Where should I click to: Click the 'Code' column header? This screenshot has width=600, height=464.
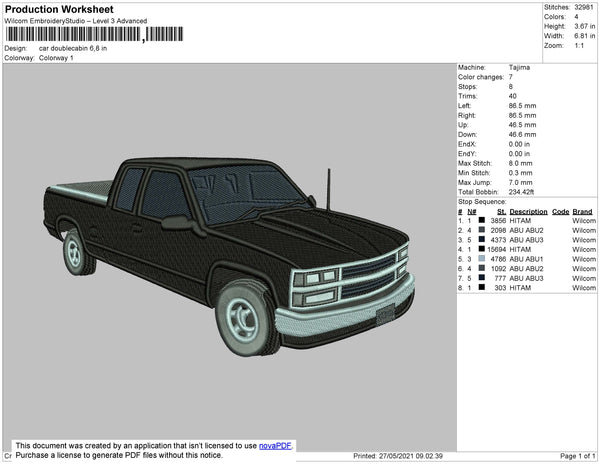point(561,212)
